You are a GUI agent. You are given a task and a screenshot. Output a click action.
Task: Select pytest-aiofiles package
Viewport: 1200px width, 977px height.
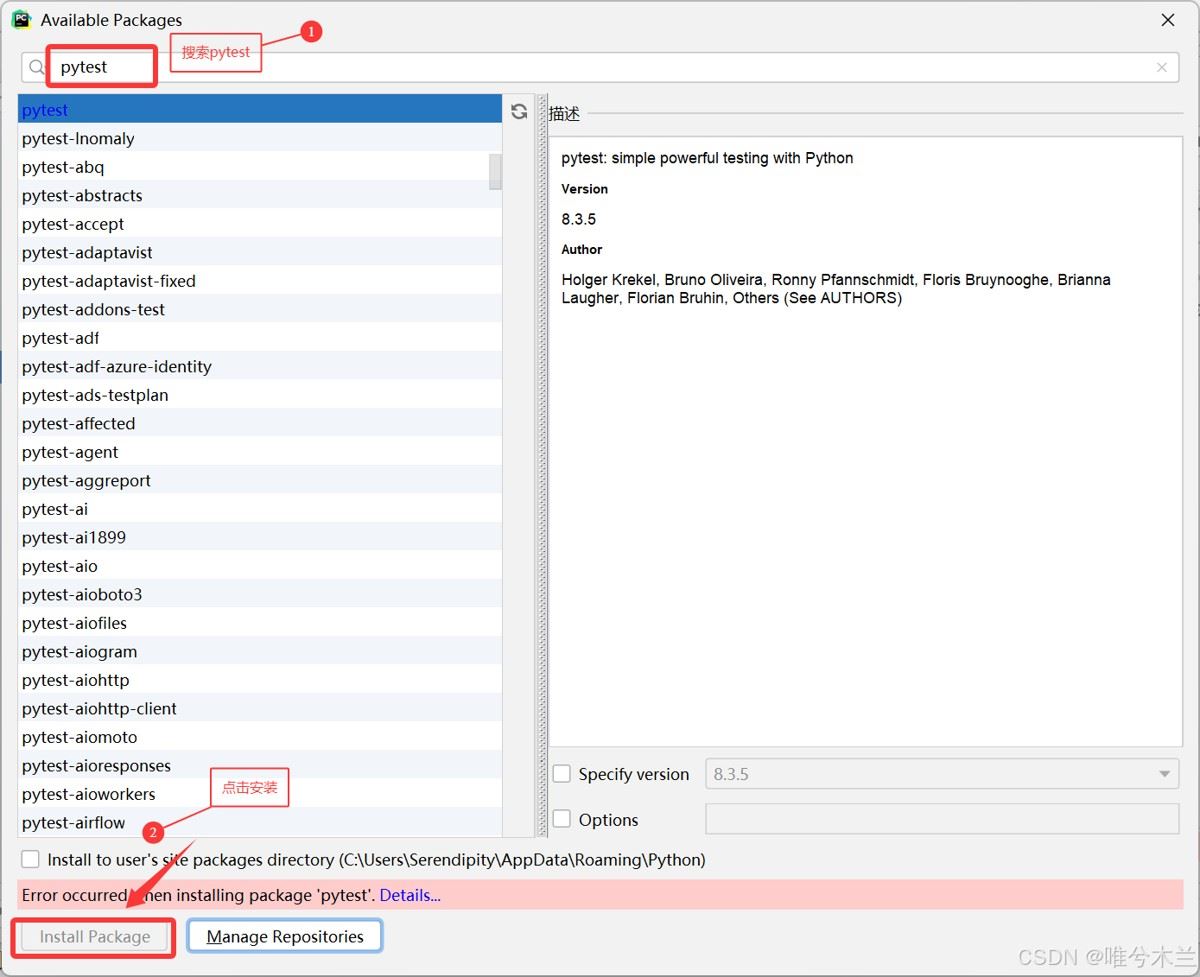point(260,623)
